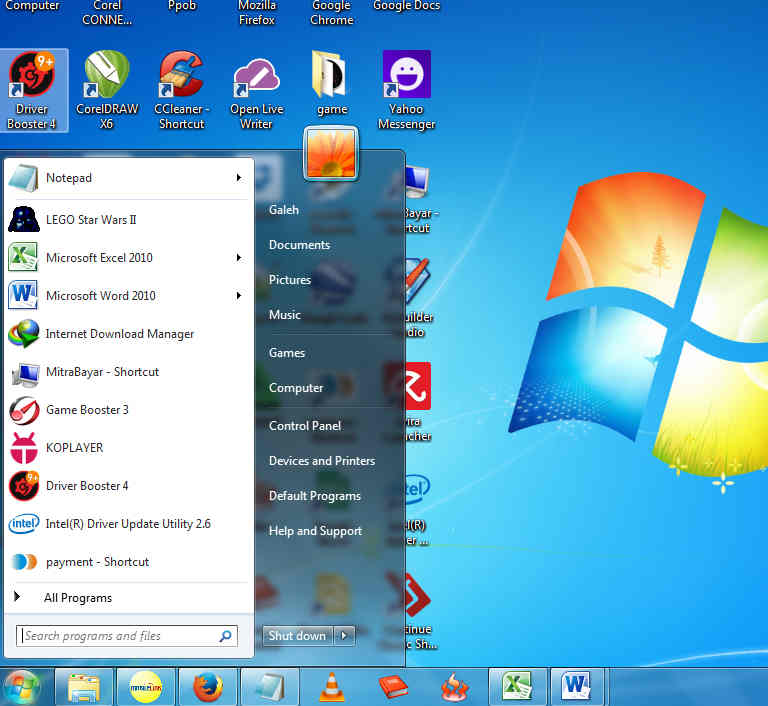This screenshot has width=768, height=706.
Task: Click the LEGO Star Wars II icon
Action: [24, 219]
